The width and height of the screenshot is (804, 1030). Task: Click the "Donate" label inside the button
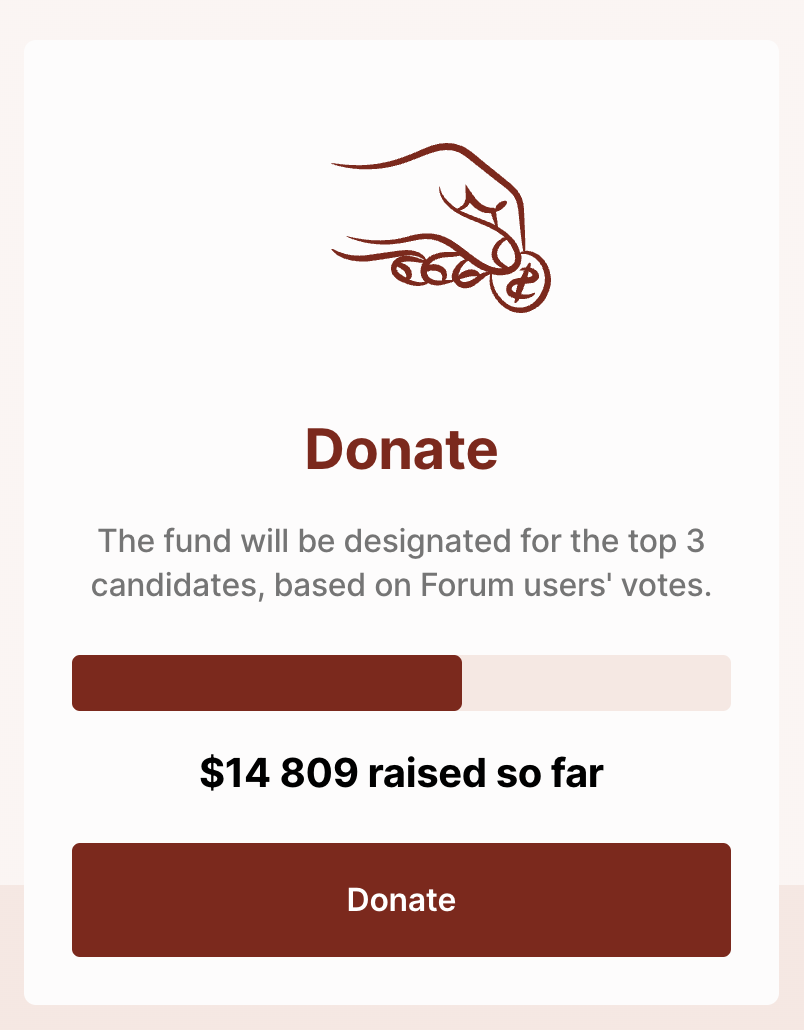coord(401,900)
